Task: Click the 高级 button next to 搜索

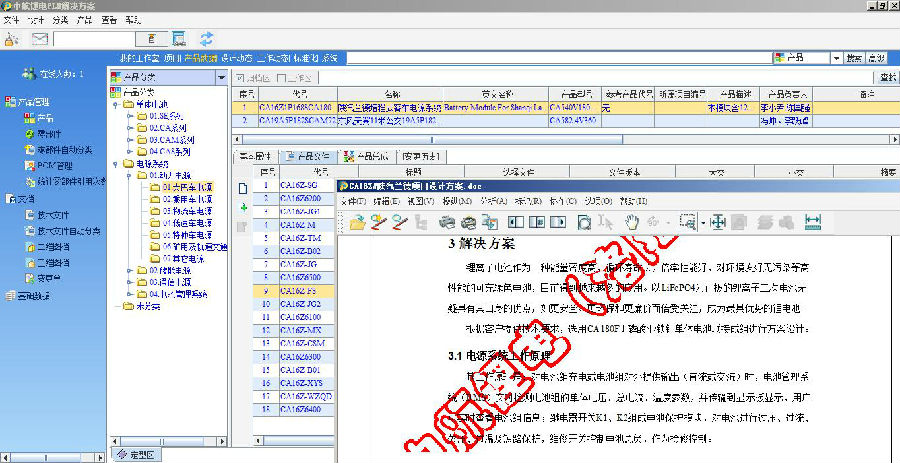Action: pyautogui.click(x=876, y=58)
